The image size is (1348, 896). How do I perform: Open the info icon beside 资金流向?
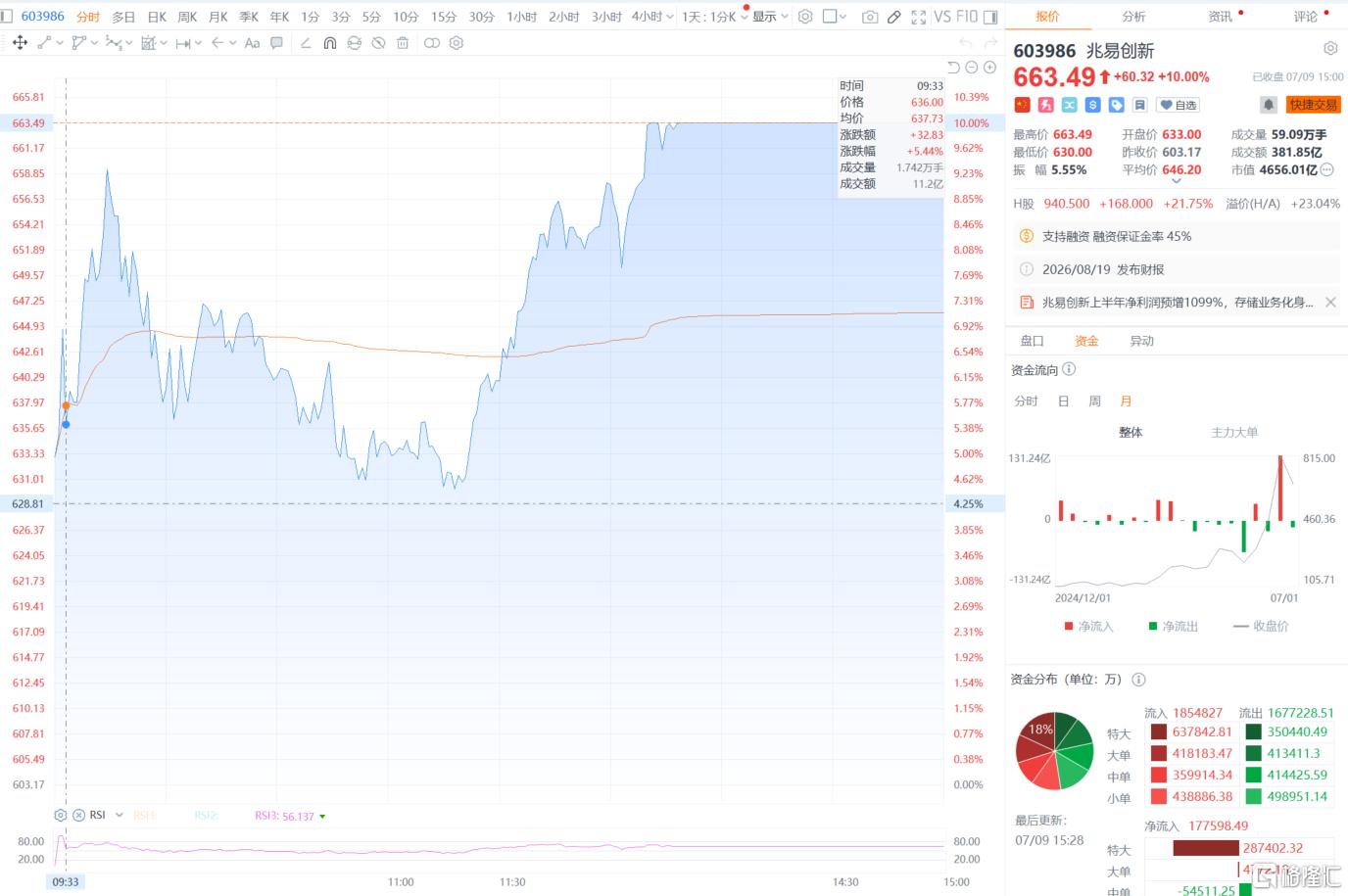[x=1069, y=369]
